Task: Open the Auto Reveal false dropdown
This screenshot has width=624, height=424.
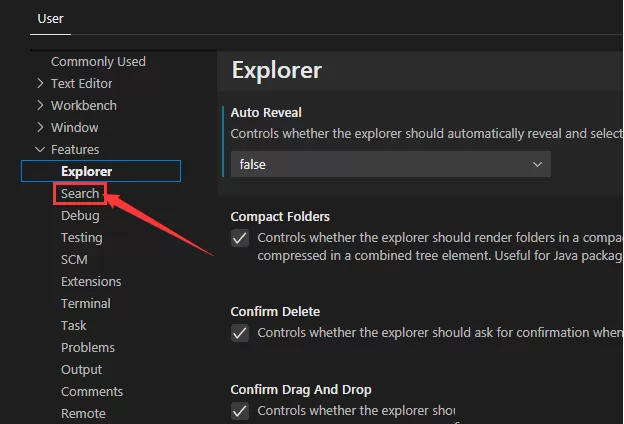Action: [x=391, y=164]
